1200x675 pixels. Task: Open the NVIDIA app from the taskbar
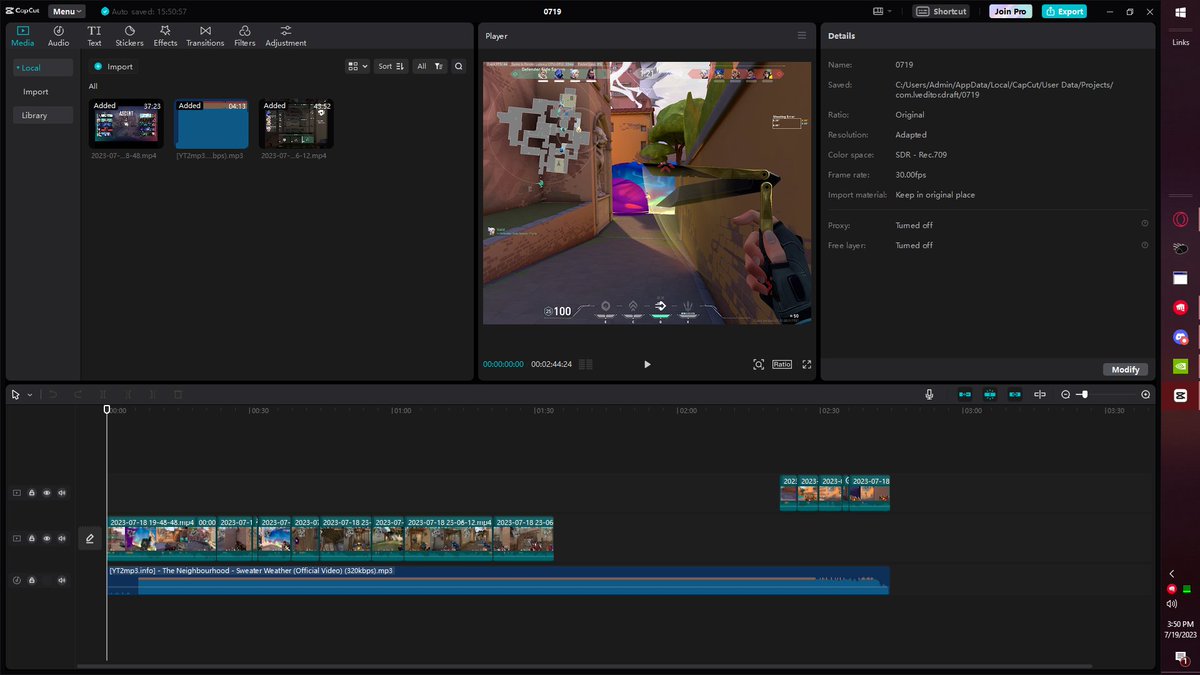[1180, 367]
